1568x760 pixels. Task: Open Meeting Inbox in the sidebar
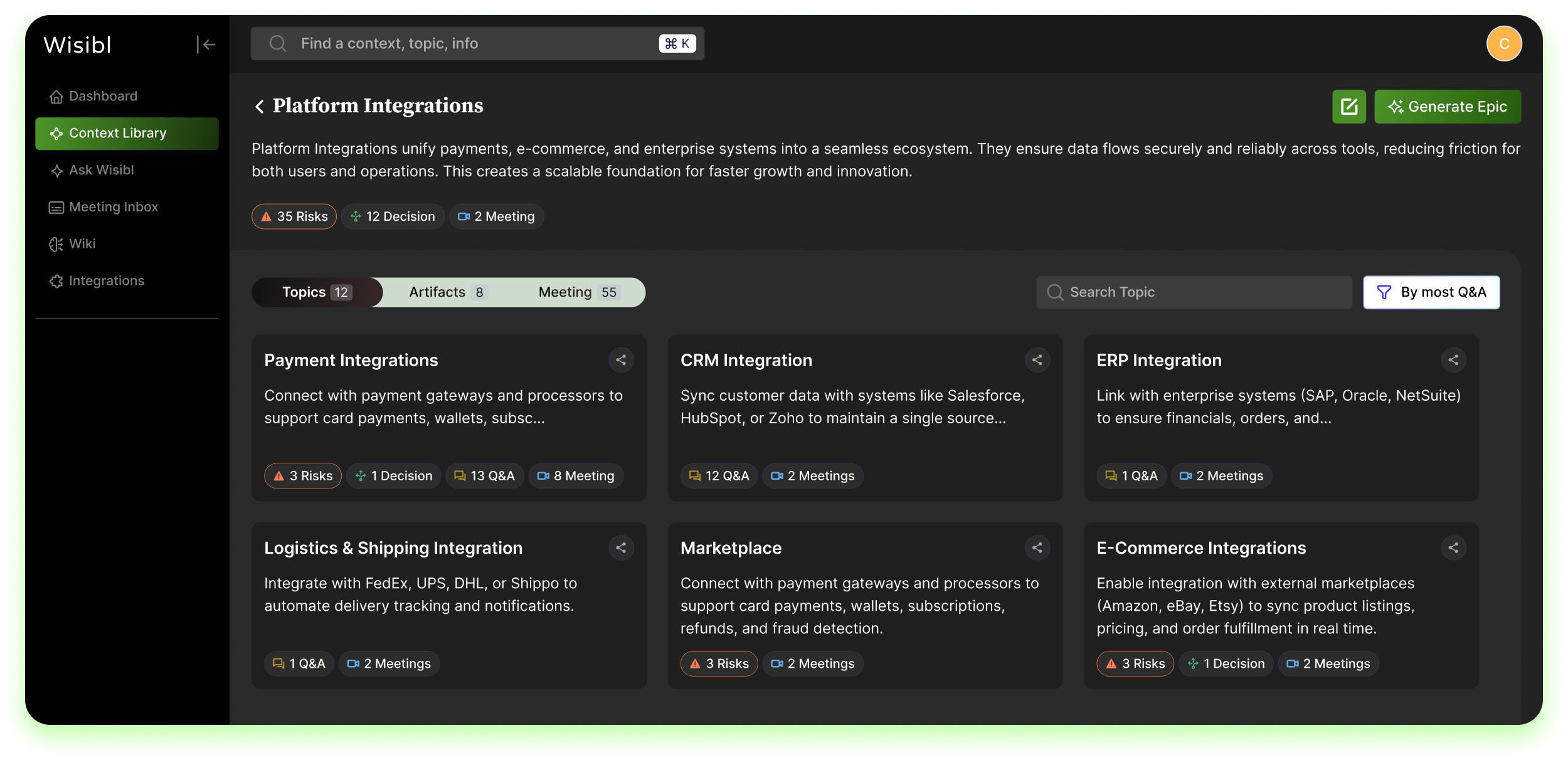pyautogui.click(x=114, y=207)
